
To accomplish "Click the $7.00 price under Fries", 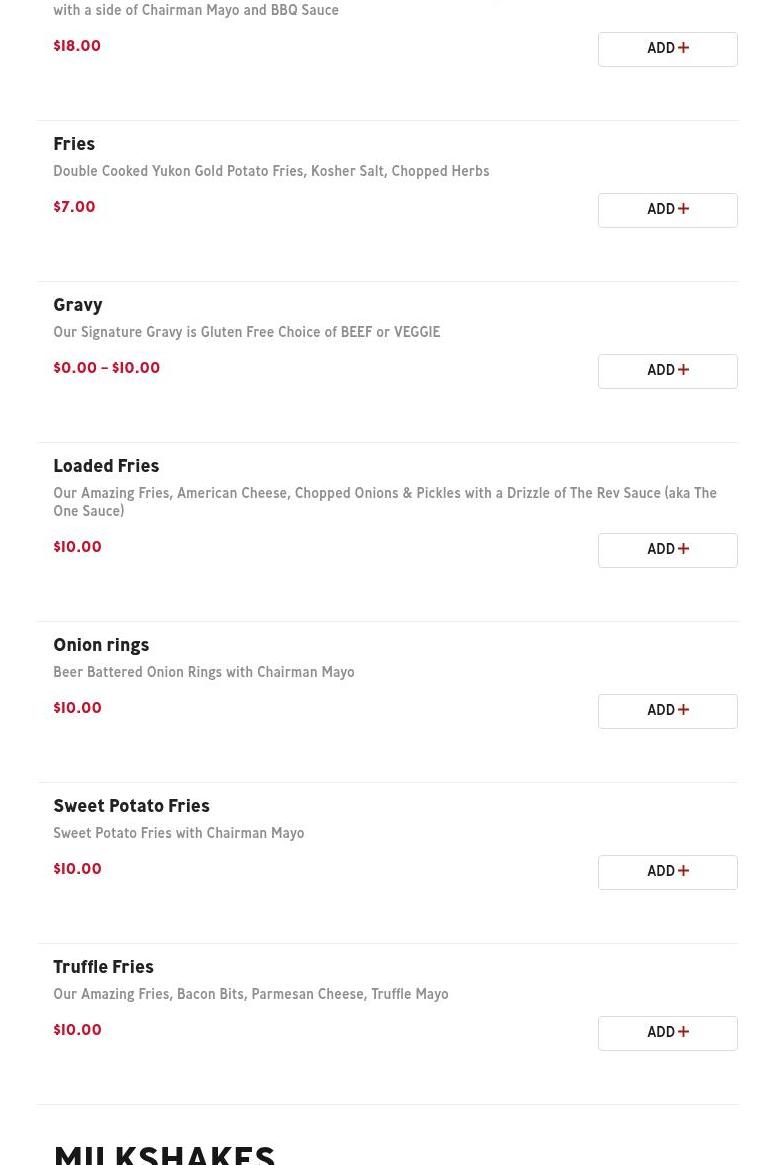I will 74,208.
